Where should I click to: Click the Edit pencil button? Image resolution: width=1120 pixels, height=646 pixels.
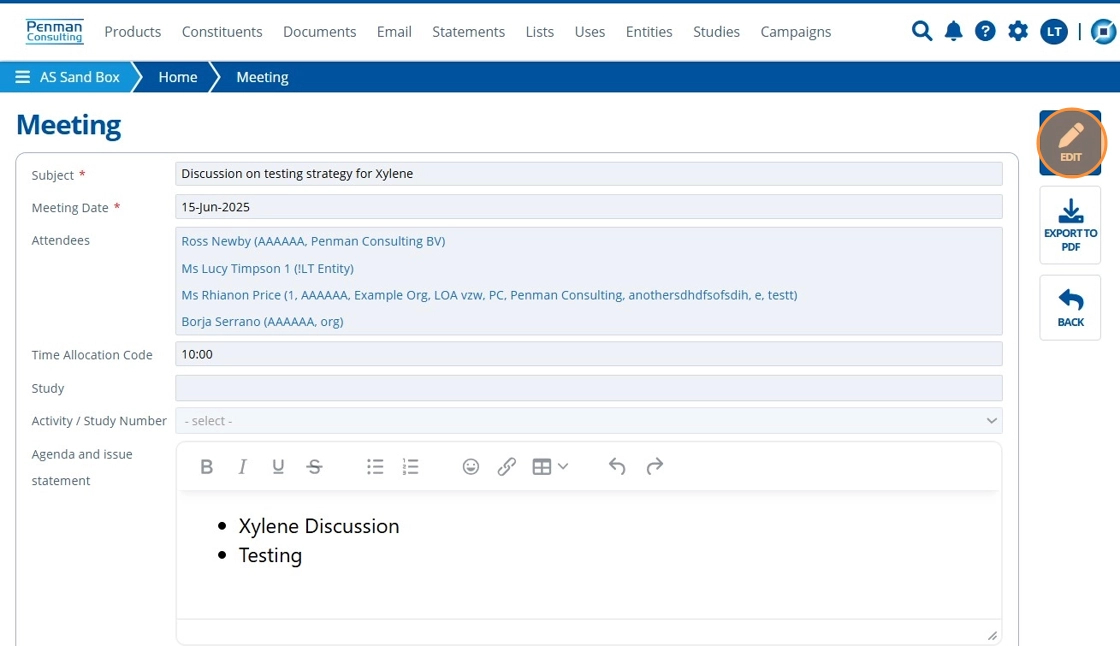pyautogui.click(x=1070, y=143)
